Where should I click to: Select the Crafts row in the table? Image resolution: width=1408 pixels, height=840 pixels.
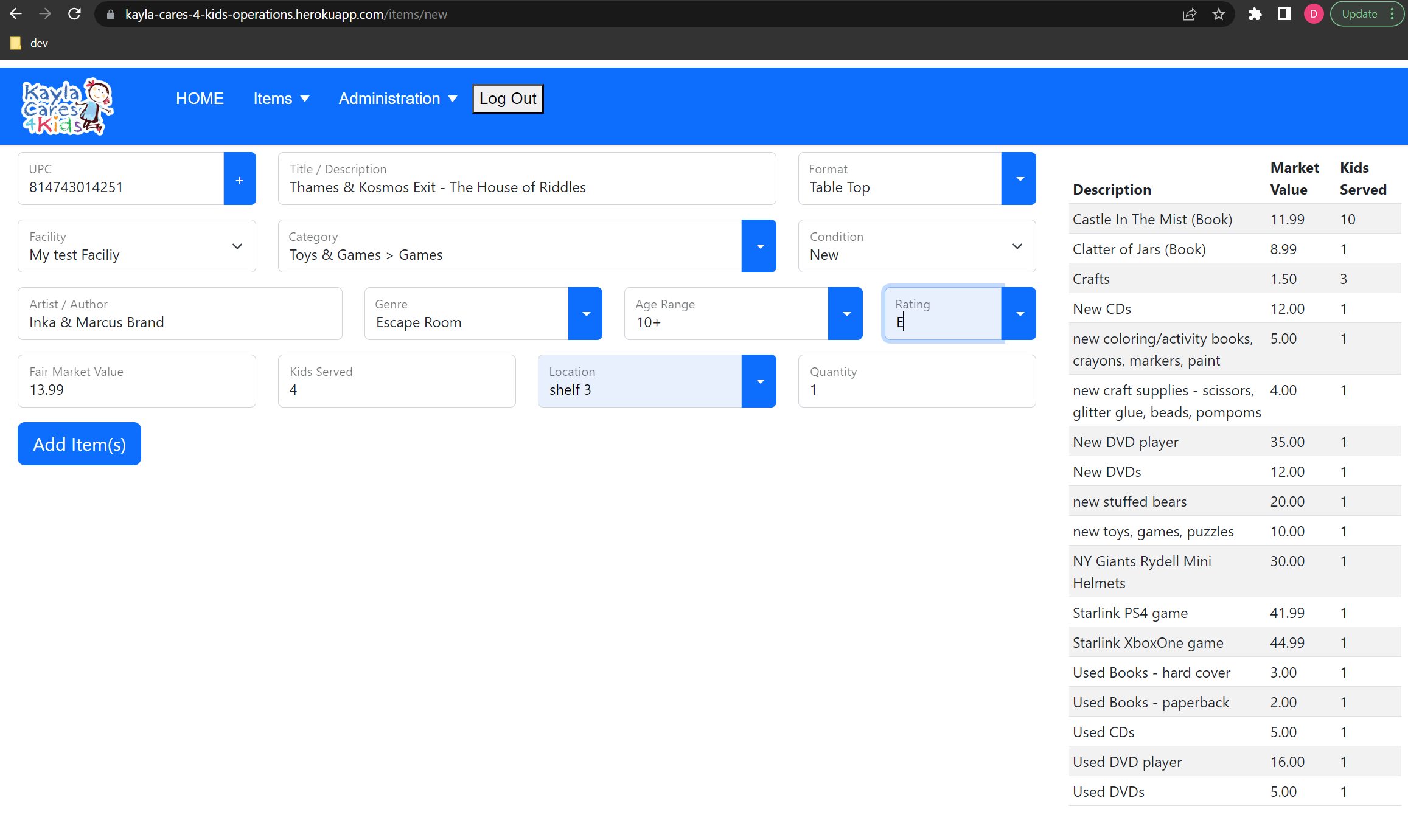[1235, 279]
